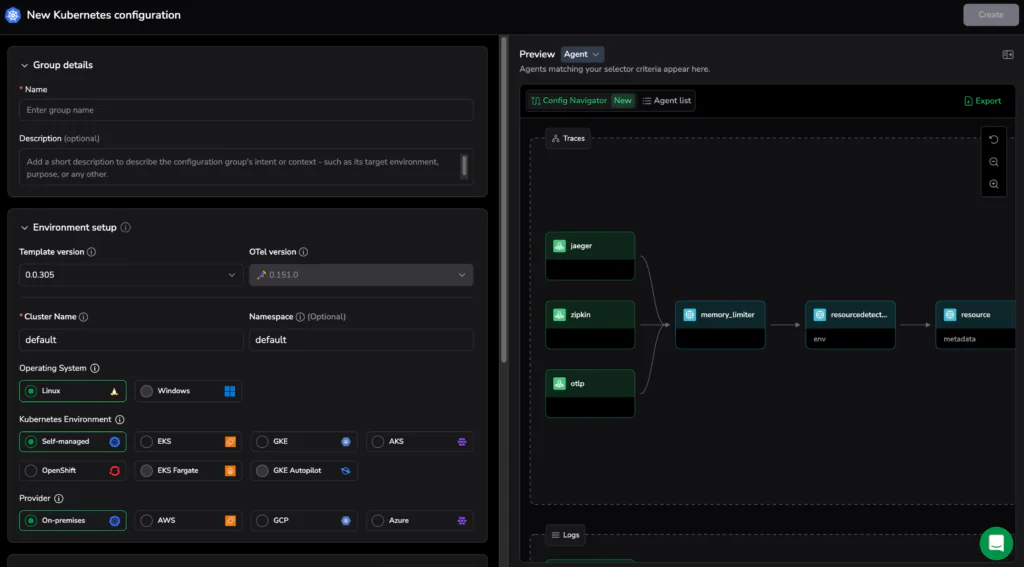Choose Azure as provider
Screen dimensions: 1024x567
[x=419, y=521]
